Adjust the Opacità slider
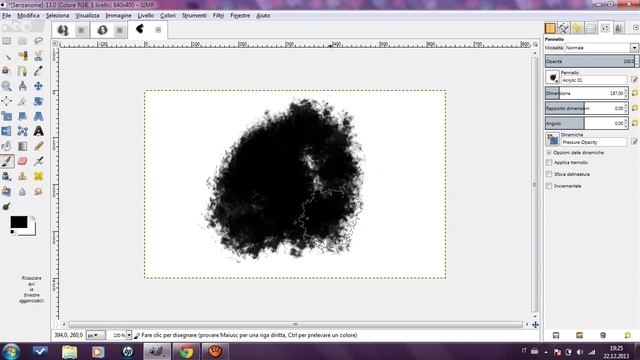Screen dimensions: 640x360 (x=590, y=61)
